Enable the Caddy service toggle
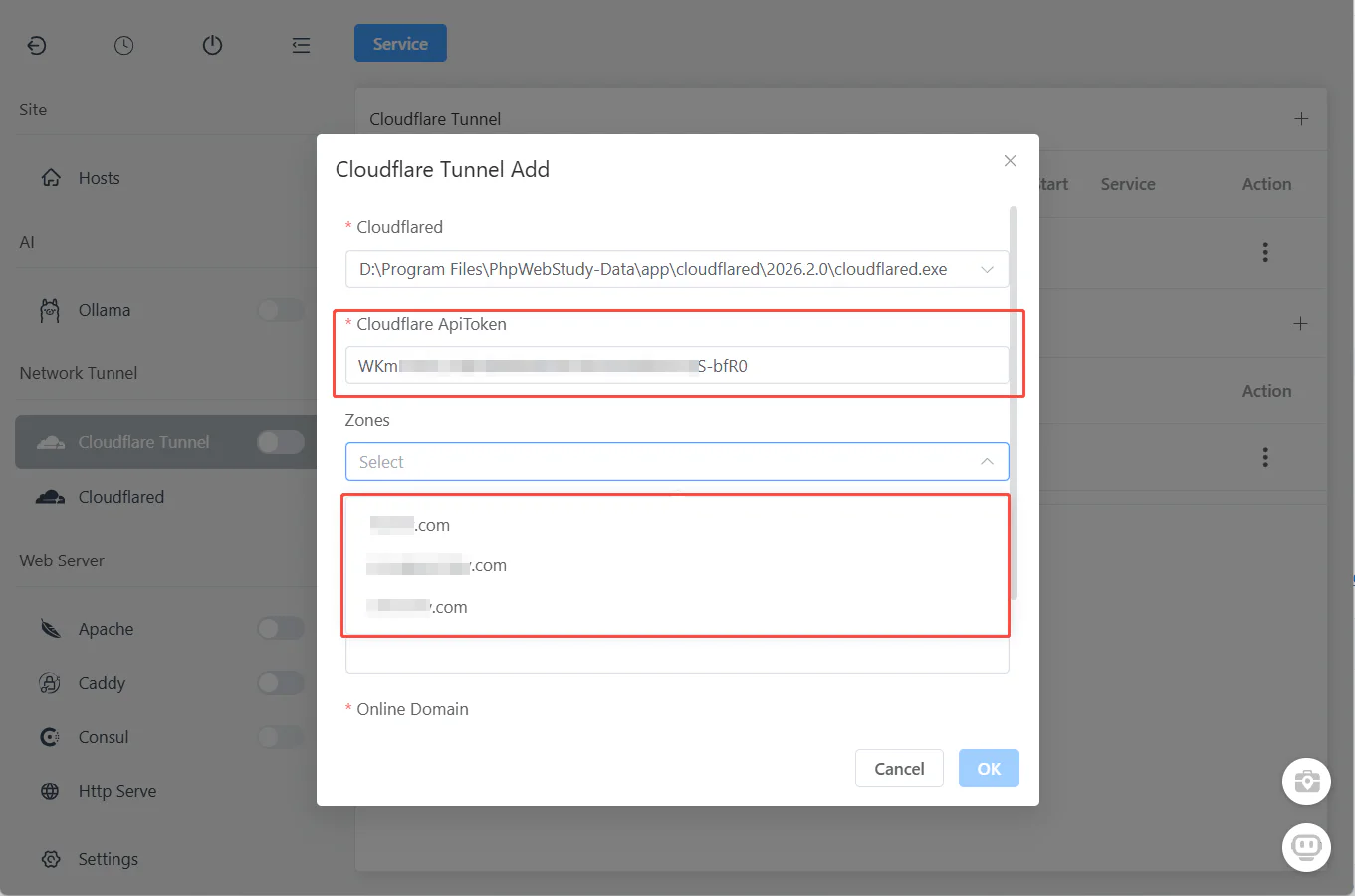The width and height of the screenshot is (1355, 896). [281, 682]
